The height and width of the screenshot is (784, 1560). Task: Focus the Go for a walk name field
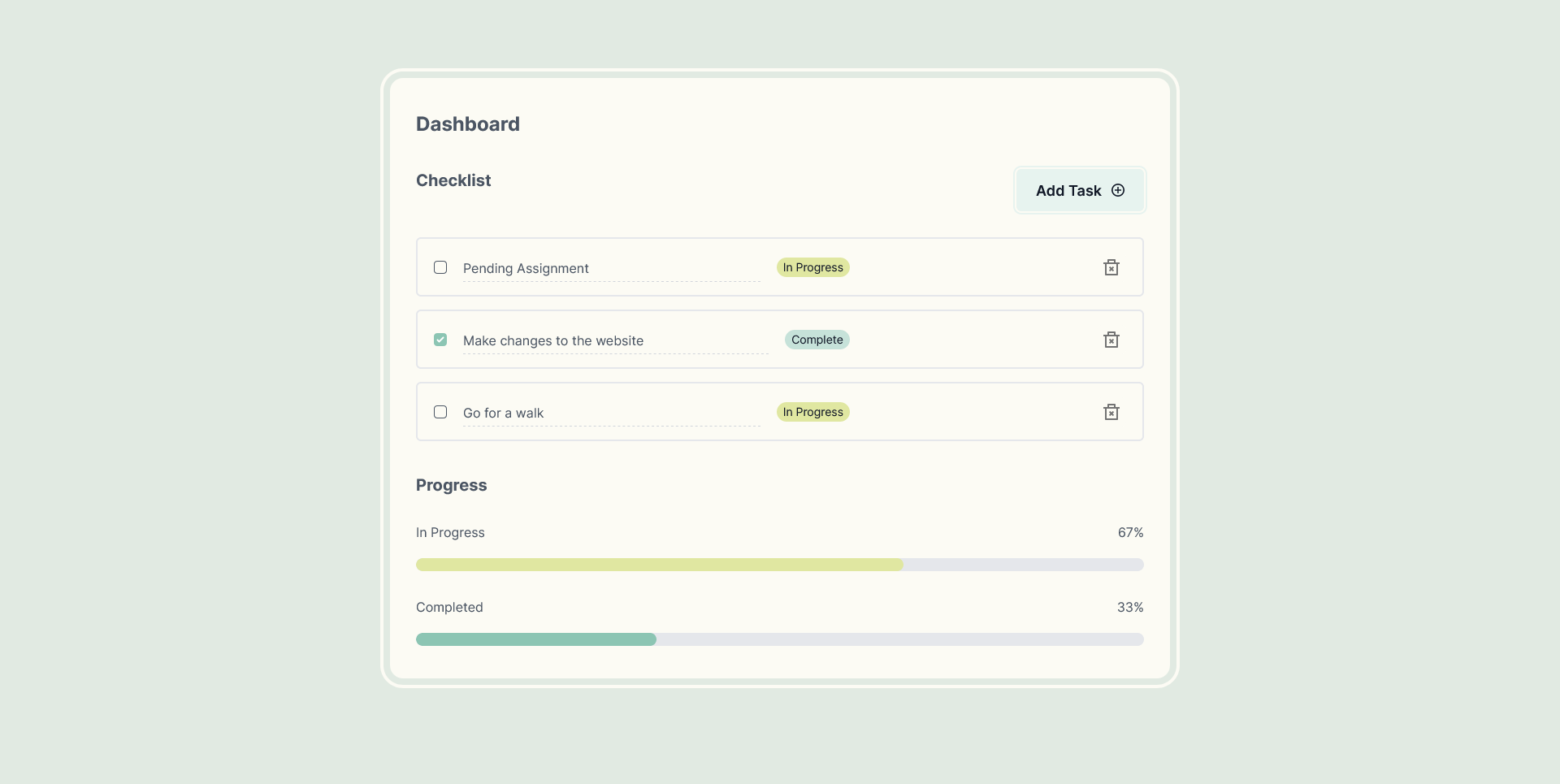[610, 413]
